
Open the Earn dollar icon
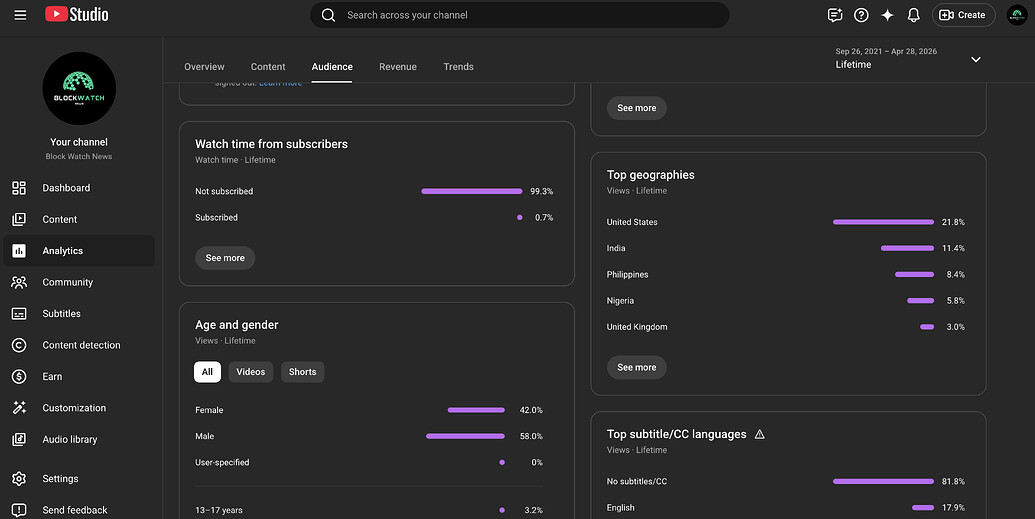click(x=19, y=376)
